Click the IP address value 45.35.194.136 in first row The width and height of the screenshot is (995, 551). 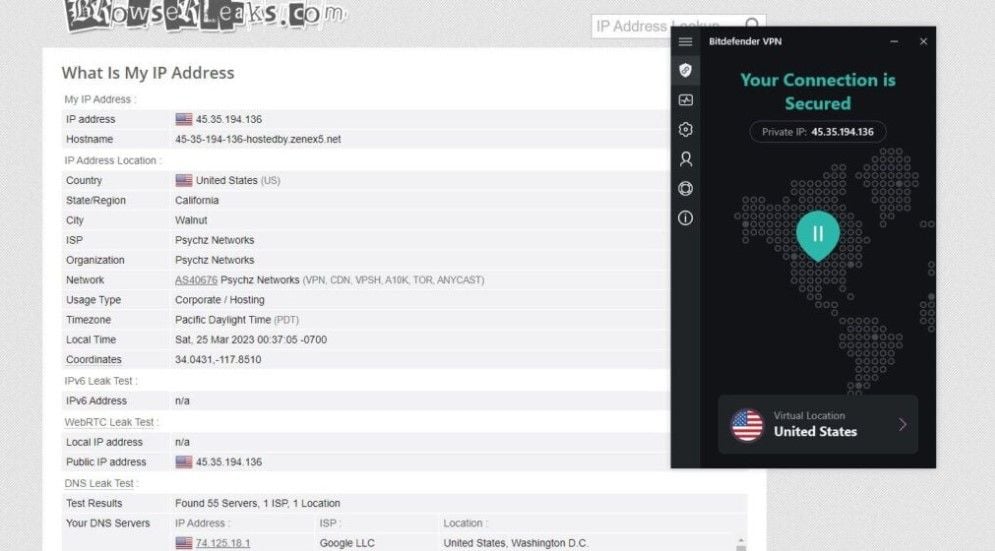click(x=228, y=119)
